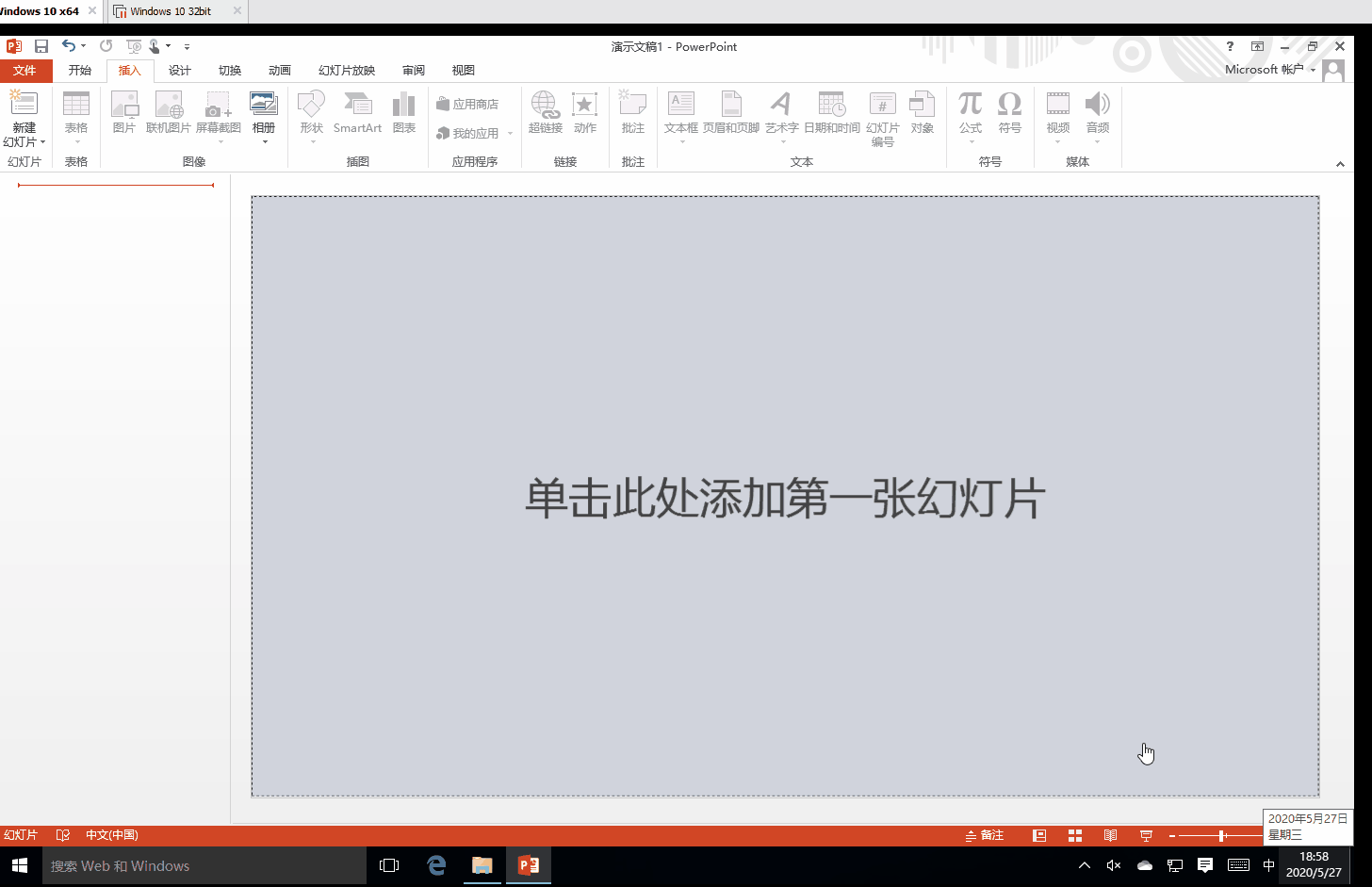1372x887 pixels.
Task: Switch to the 幻灯片放映 (Slide Show) tab
Action: click(347, 71)
